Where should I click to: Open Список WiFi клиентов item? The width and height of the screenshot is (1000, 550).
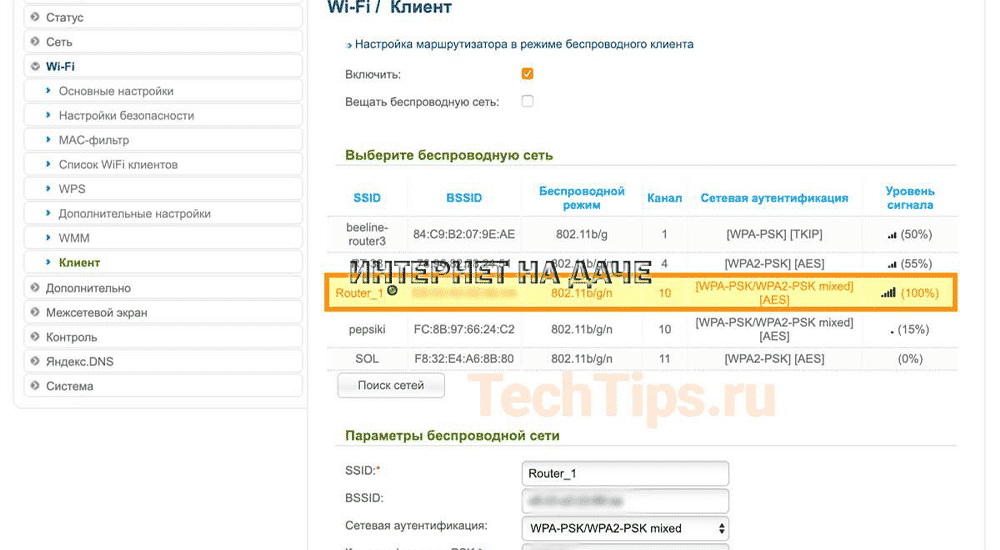pos(163,165)
